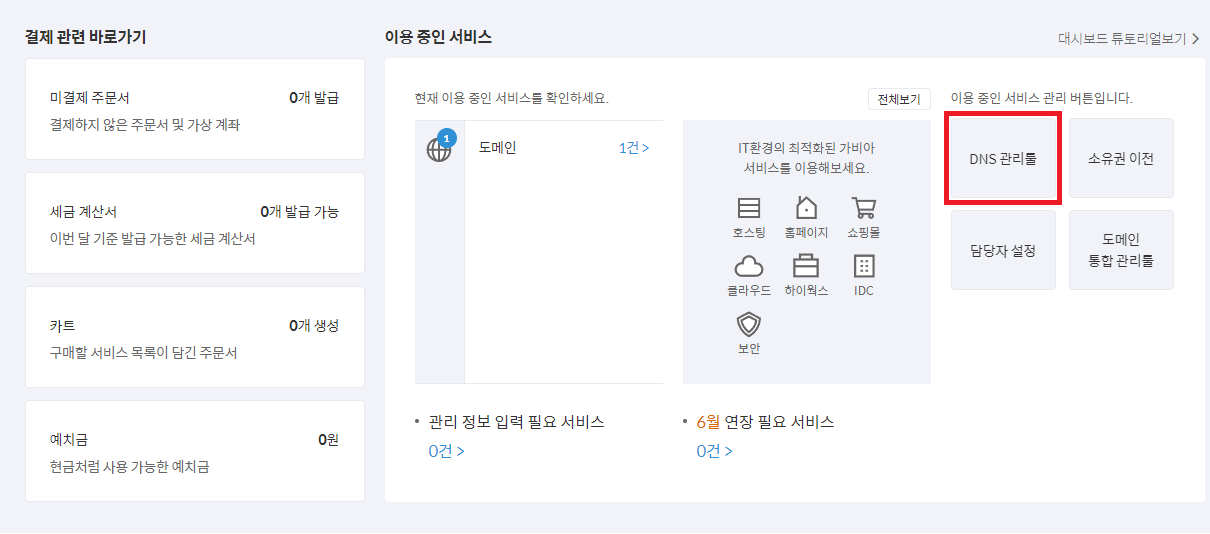Click the notification badge on domain icon
The image size is (1210, 534).
[x=448, y=137]
